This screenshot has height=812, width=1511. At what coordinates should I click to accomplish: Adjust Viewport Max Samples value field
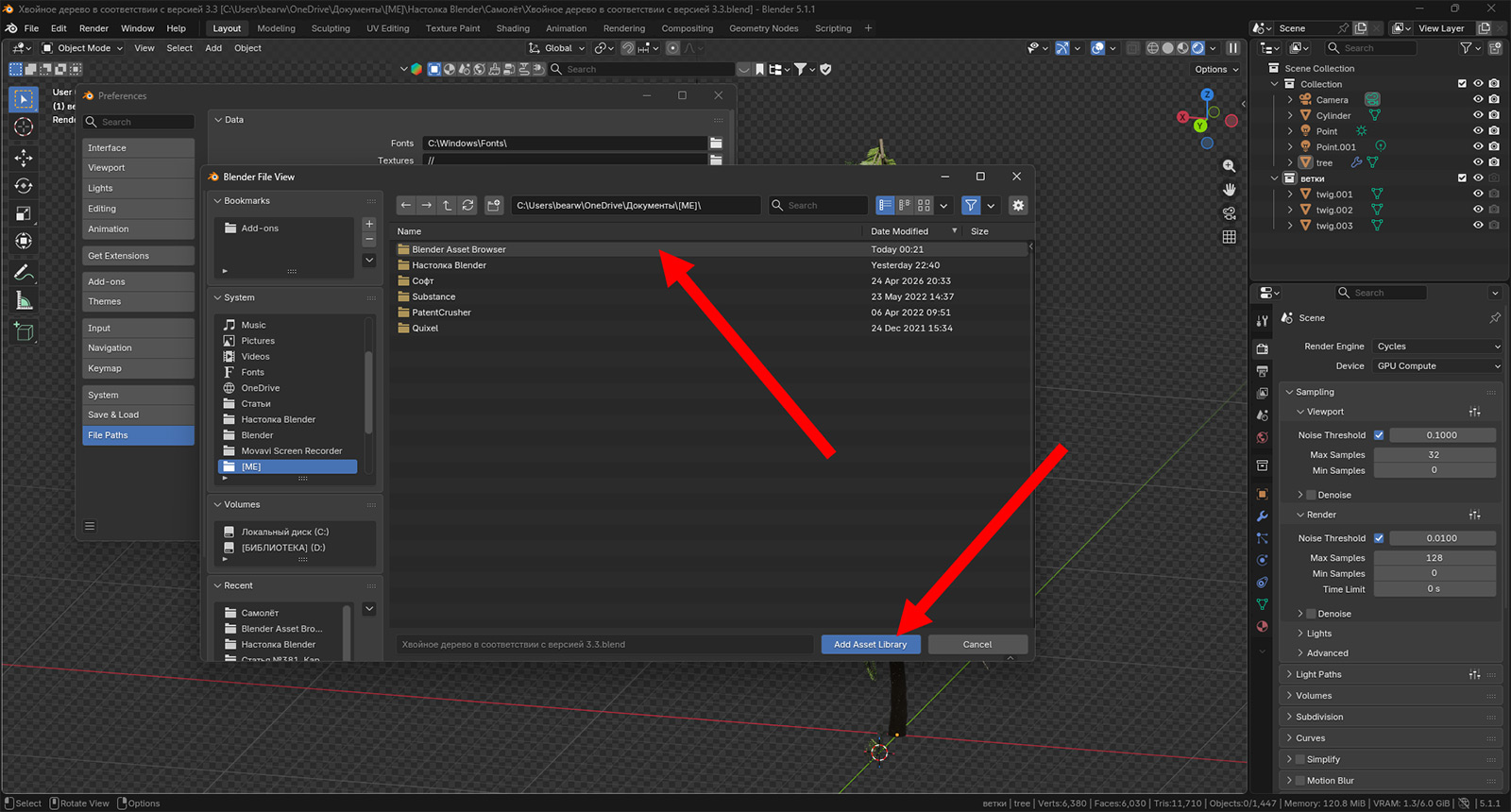pos(1434,455)
